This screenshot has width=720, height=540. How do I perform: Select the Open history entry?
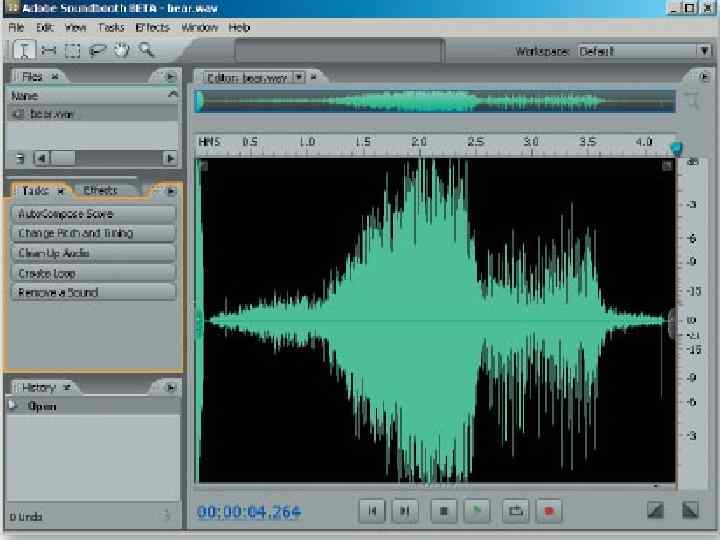click(x=93, y=406)
